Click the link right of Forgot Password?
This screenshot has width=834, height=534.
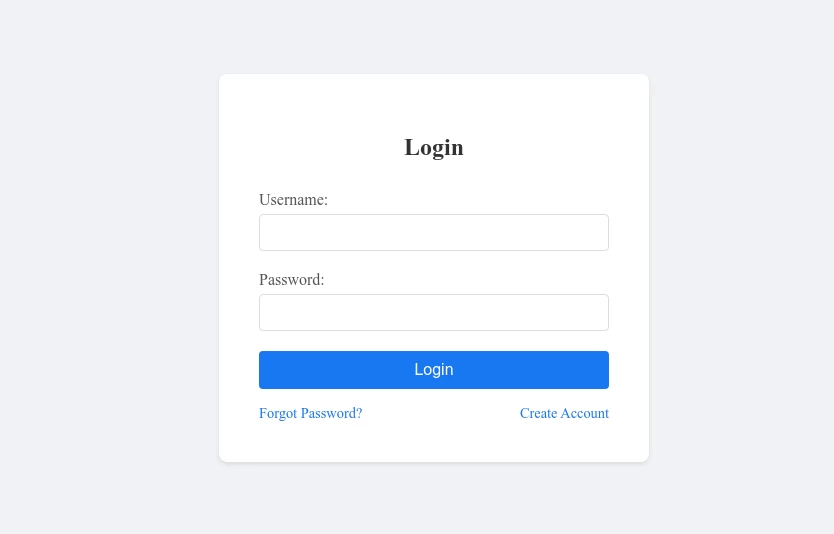[564, 413]
